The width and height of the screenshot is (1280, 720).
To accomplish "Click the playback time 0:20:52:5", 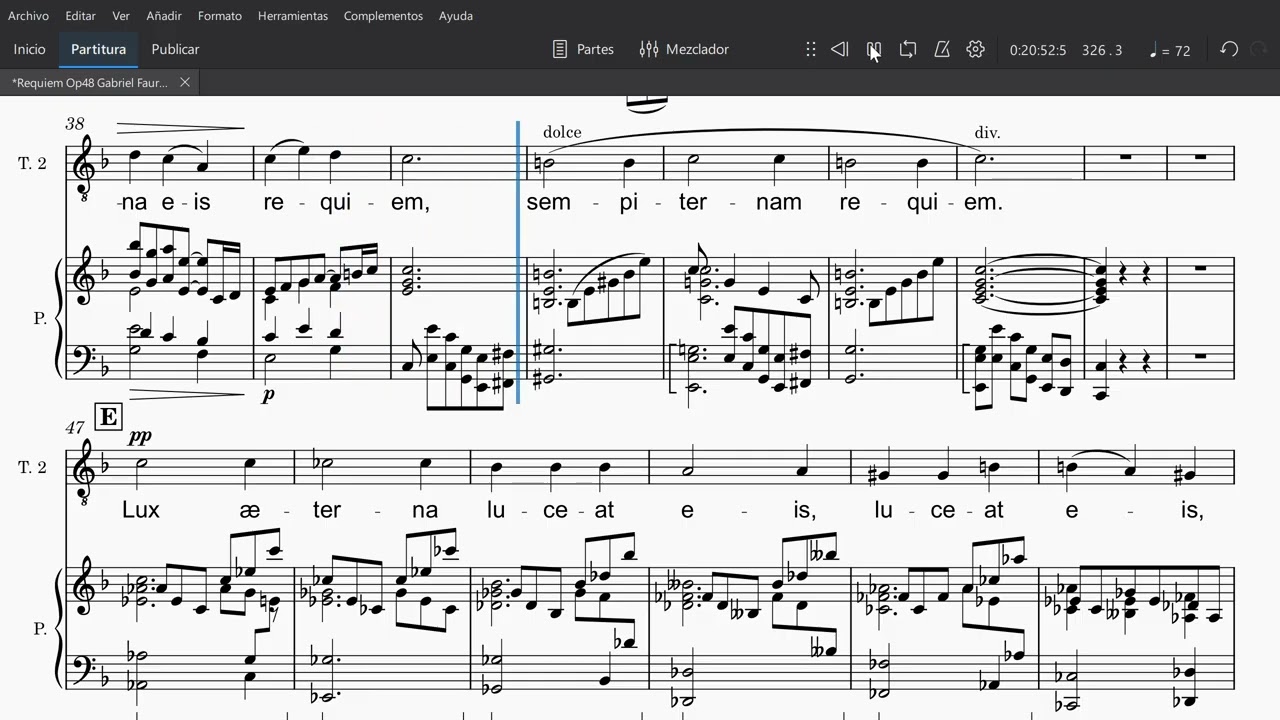I will 1038,50.
